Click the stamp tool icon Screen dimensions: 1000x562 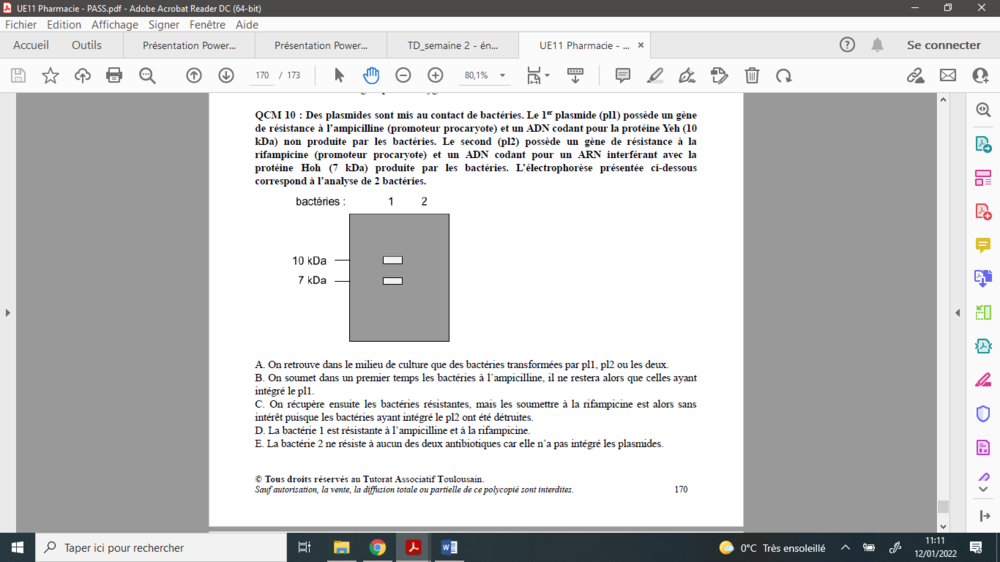tap(719, 75)
